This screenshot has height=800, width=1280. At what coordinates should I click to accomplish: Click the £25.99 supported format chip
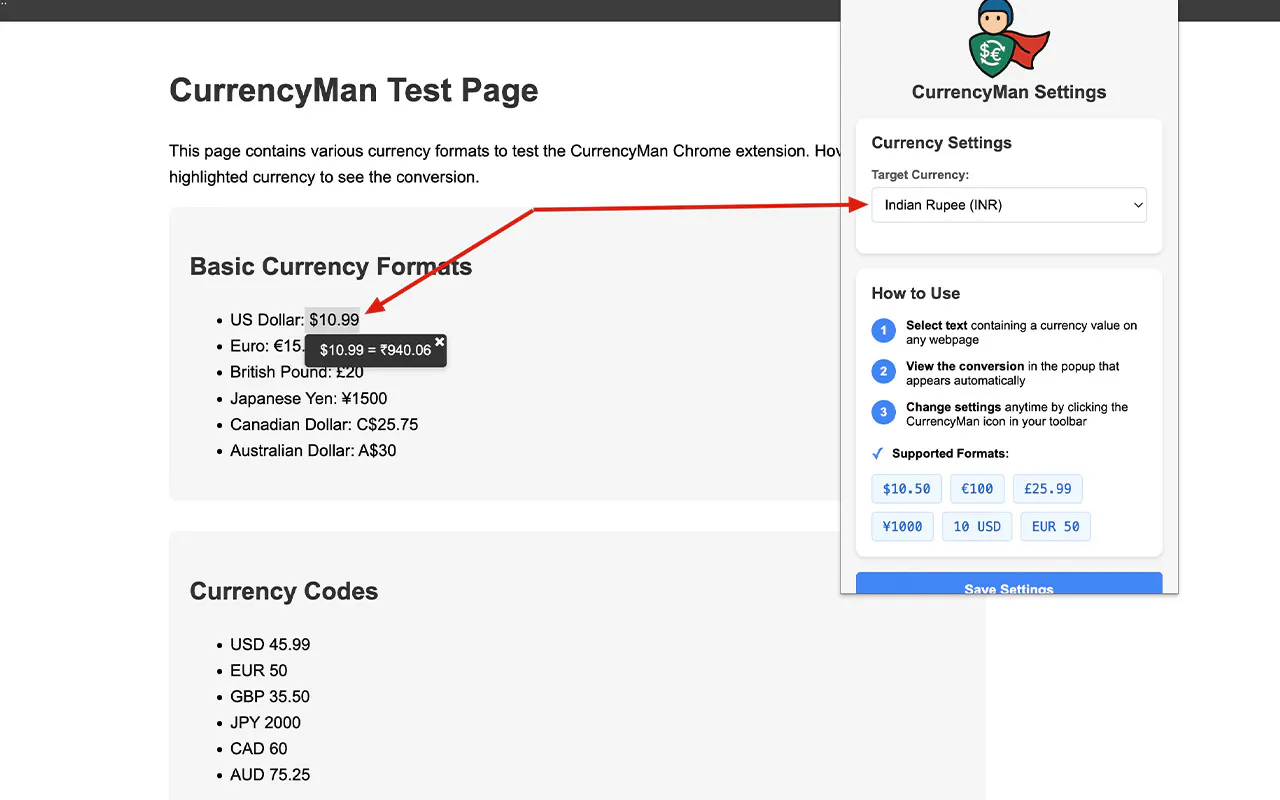click(1048, 489)
